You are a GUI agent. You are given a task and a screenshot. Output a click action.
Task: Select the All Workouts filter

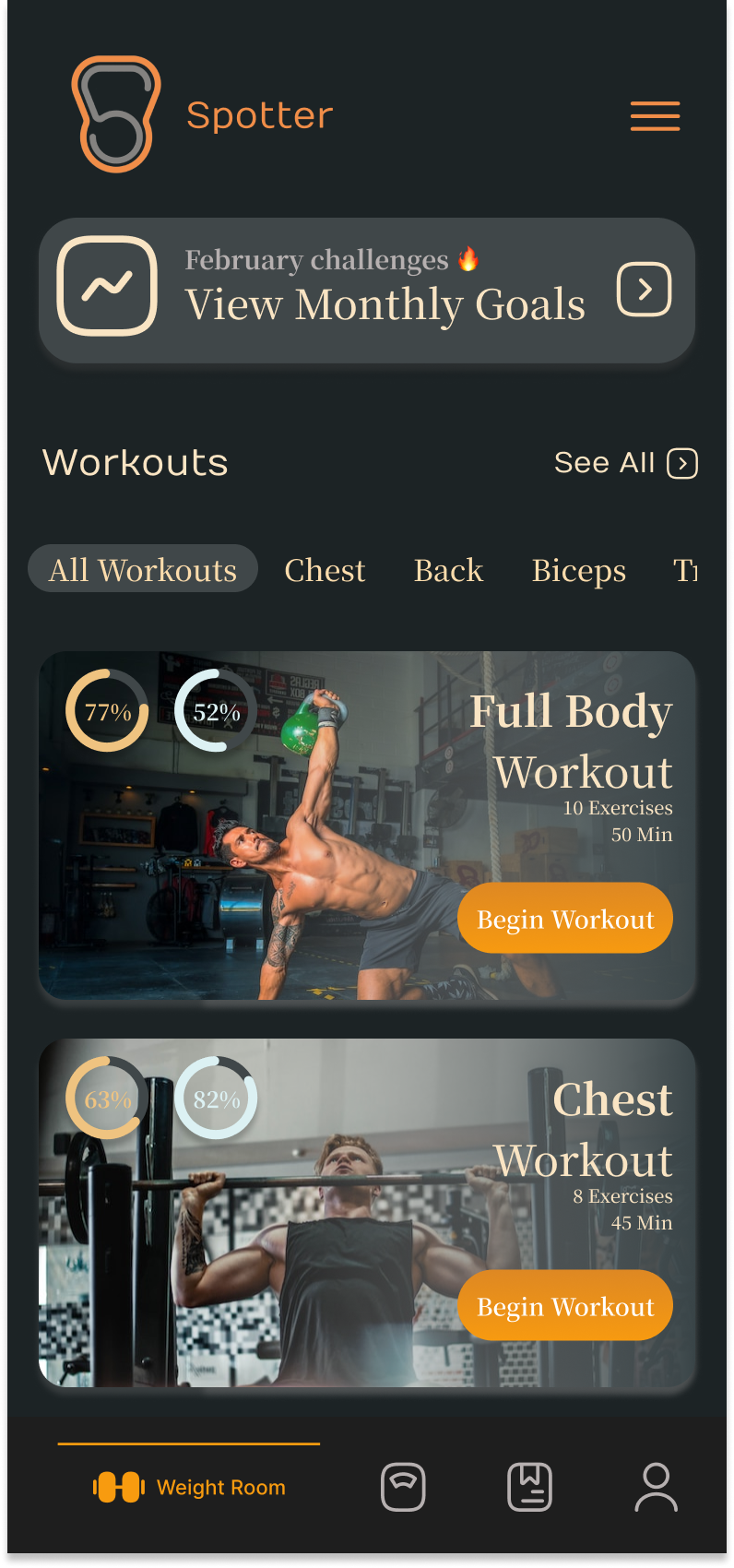(143, 569)
